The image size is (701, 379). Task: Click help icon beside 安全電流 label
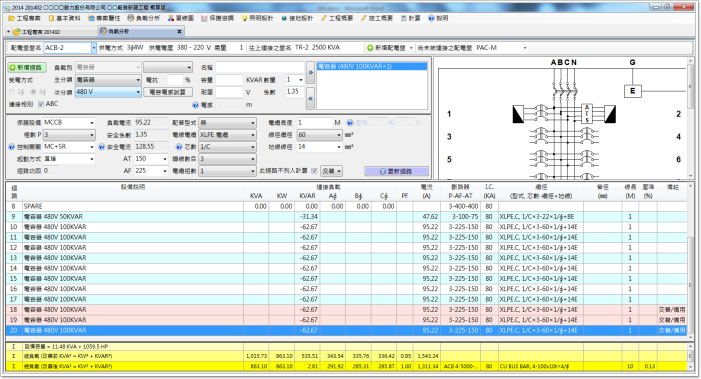point(101,147)
